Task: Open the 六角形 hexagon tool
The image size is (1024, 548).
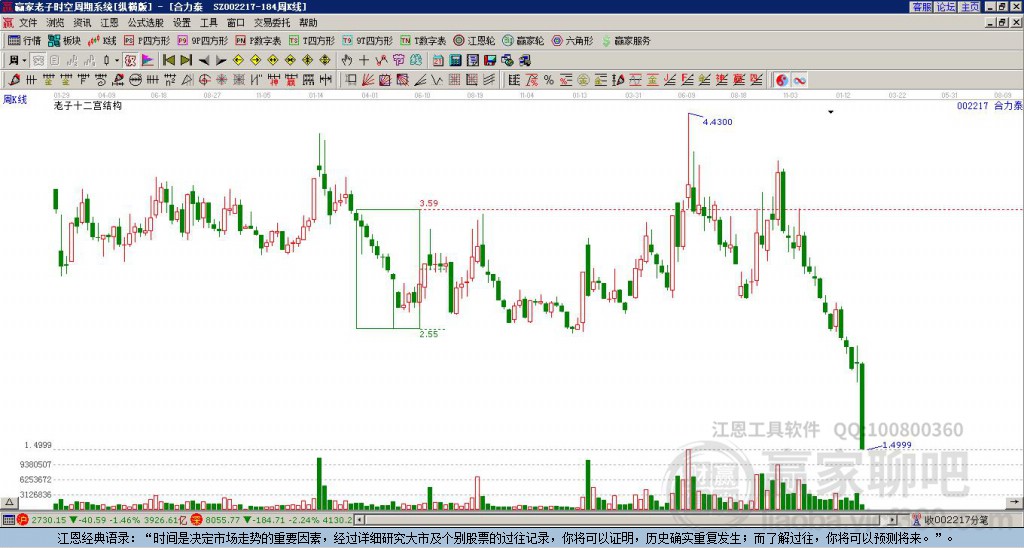Action: (x=572, y=40)
